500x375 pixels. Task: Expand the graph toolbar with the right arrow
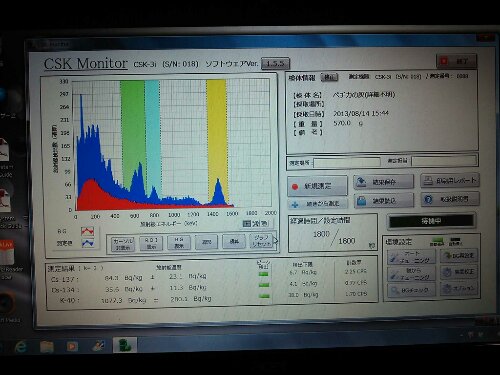(275, 240)
